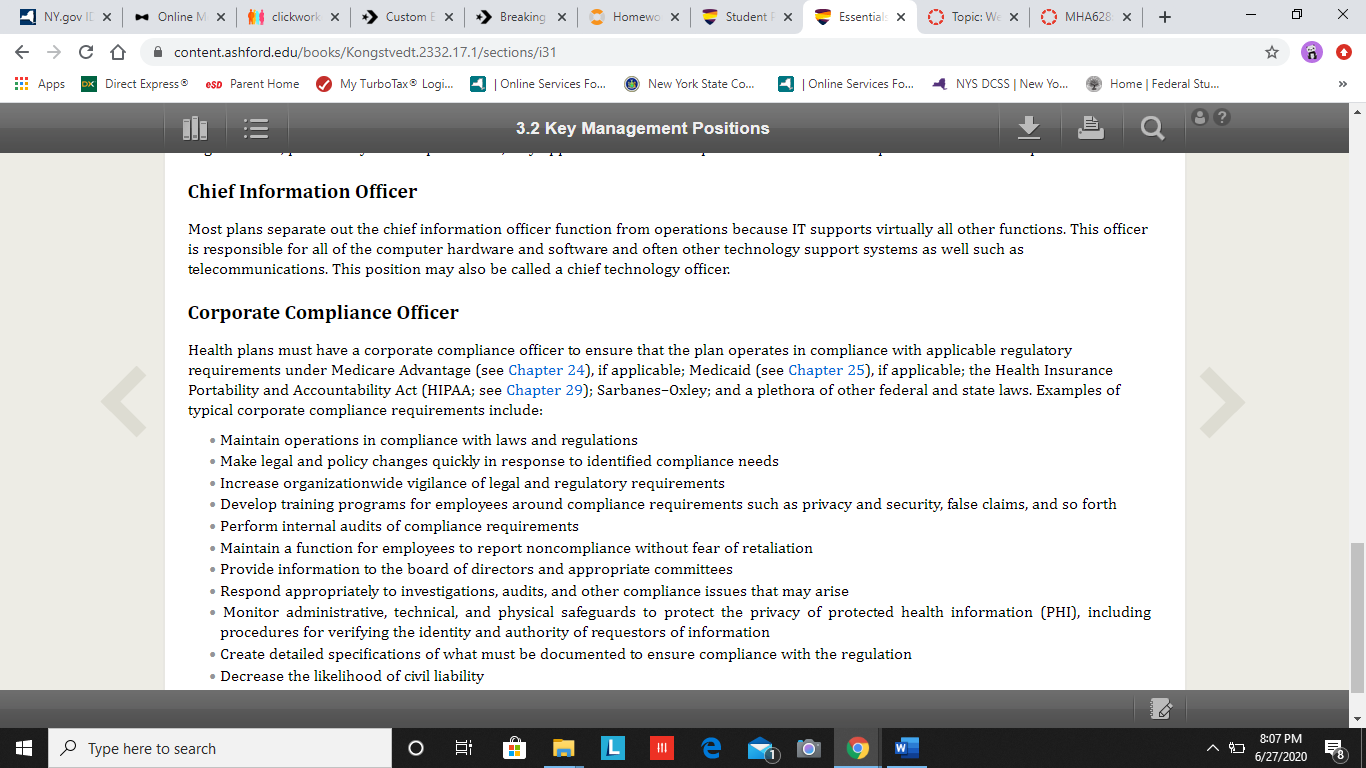Image resolution: width=1366 pixels, height=768 pixels.
Task: Open the Apps shortcut in bookmarks bar
Action: click(40, 84)
